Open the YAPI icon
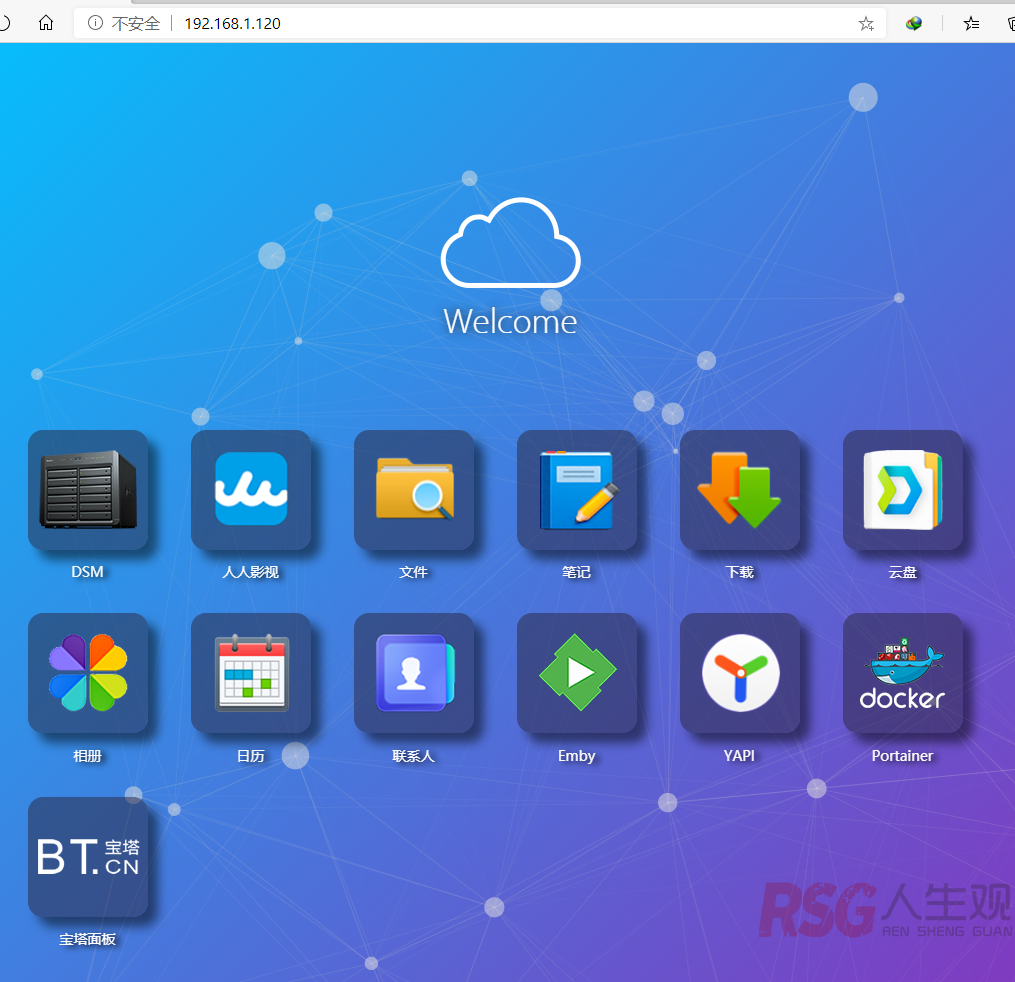This screenshot has width=1015, height=982. tap(740, 673)
